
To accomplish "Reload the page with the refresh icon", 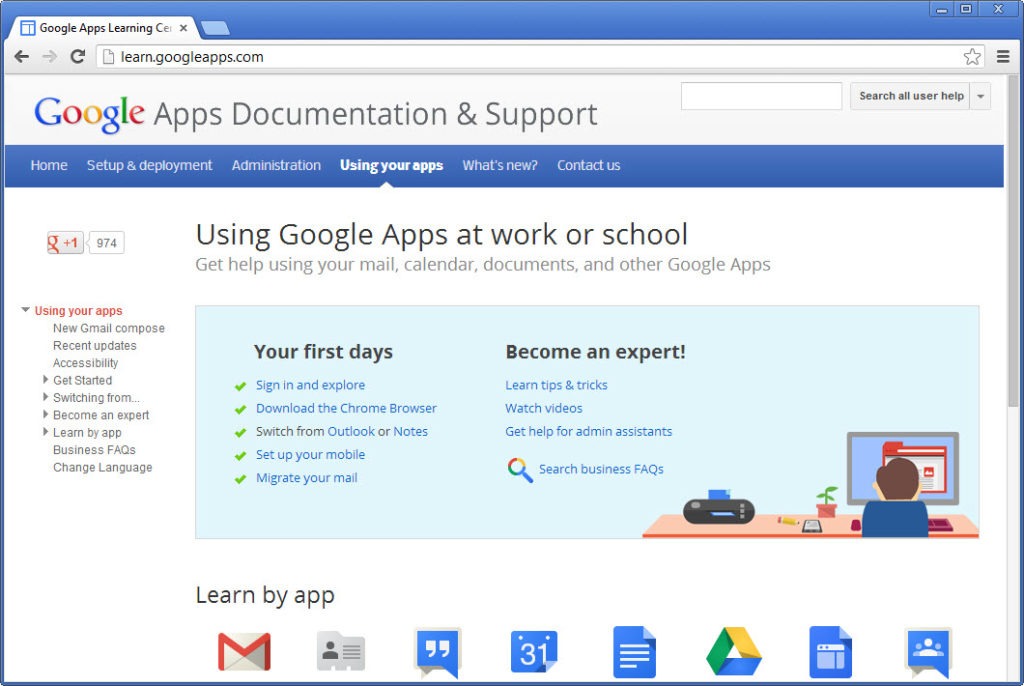I will [78, 57].
